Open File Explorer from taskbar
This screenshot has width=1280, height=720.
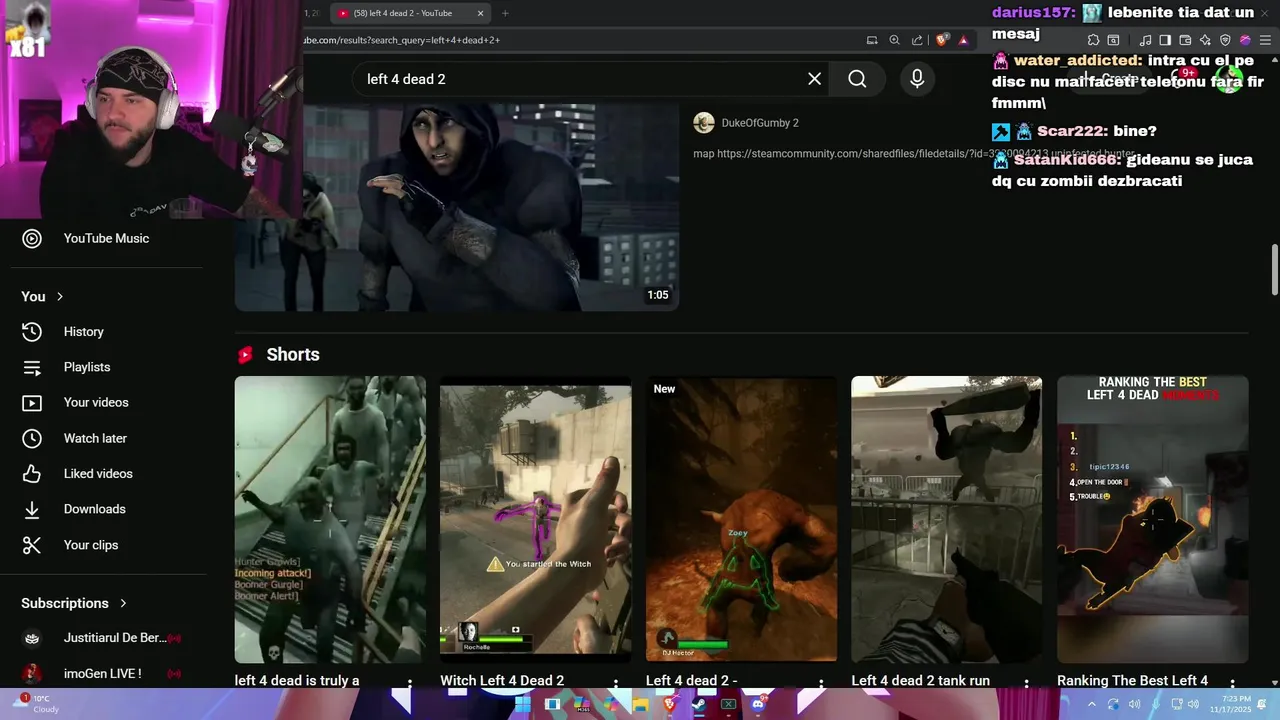(640, 704)
